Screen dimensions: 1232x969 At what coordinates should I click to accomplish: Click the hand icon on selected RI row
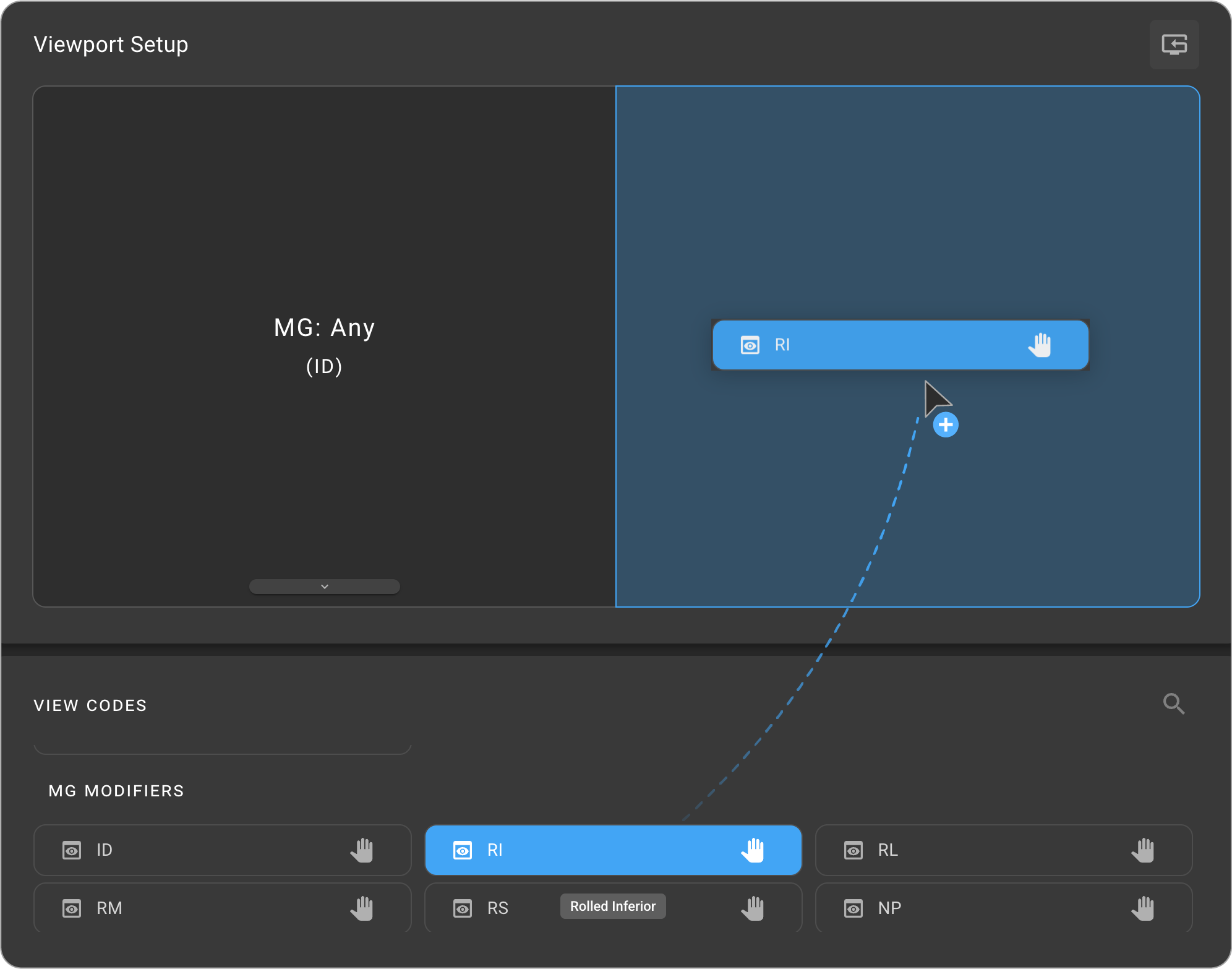[x=753, y=850]
